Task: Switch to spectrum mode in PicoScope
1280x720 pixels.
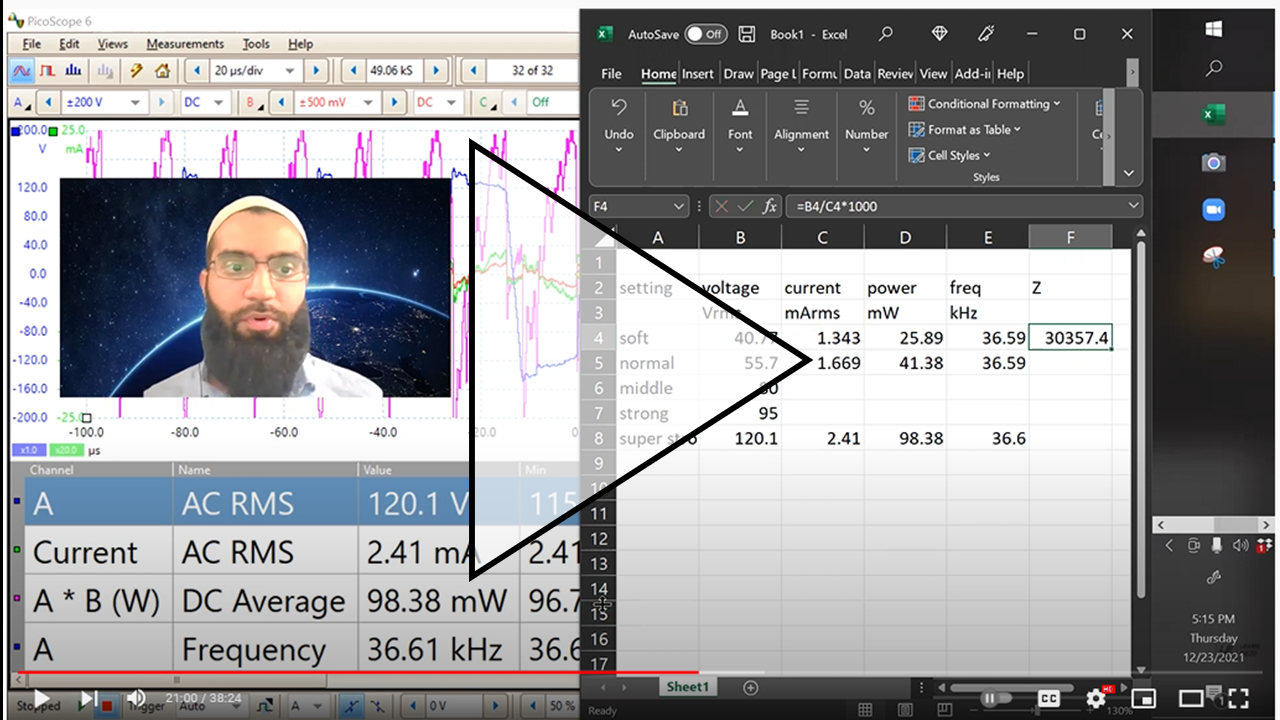Action: [x=73, y=71]
